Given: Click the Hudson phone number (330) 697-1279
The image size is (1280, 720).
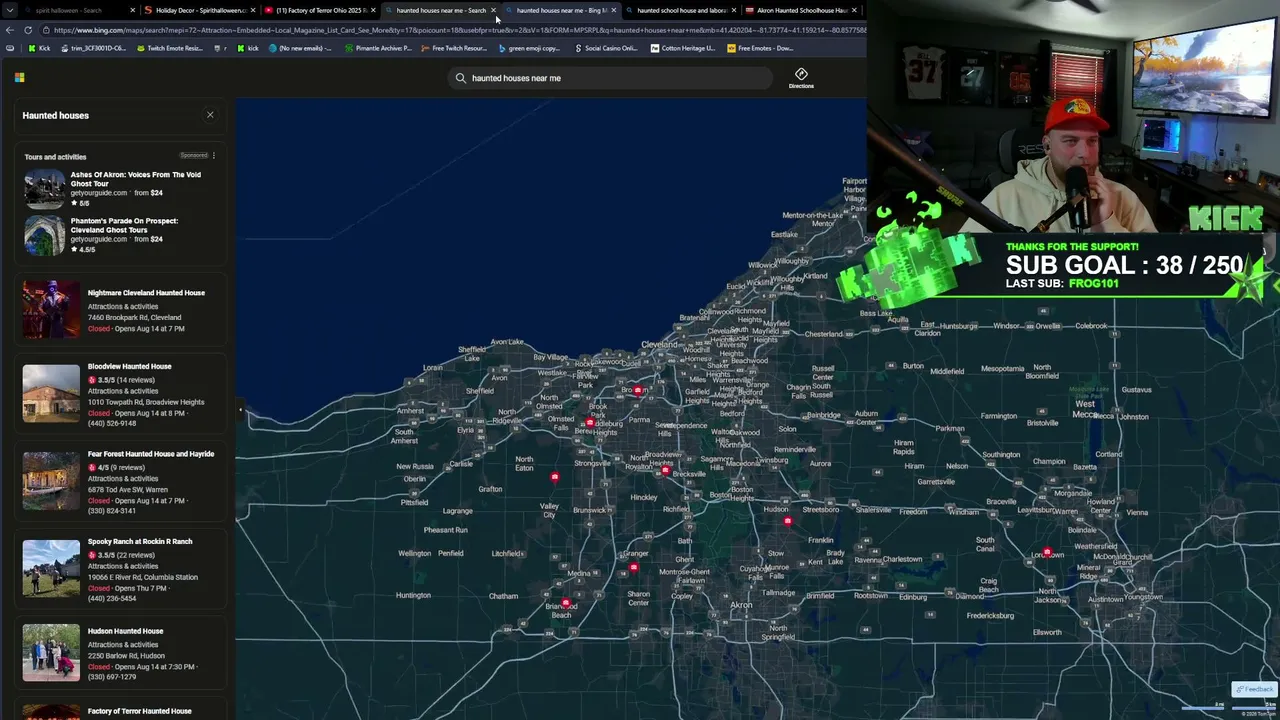Looking at the screenshot, I should click(x=112, y=677).
